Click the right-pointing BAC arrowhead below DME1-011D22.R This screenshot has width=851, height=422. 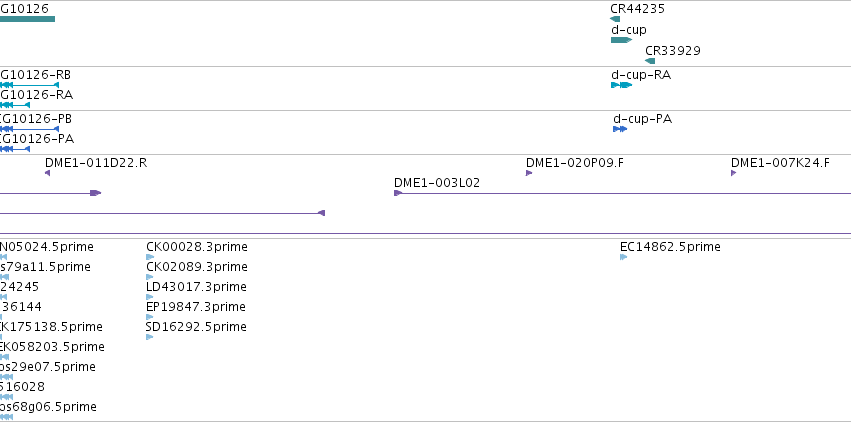pyautogui.click(x=96, y=193)
